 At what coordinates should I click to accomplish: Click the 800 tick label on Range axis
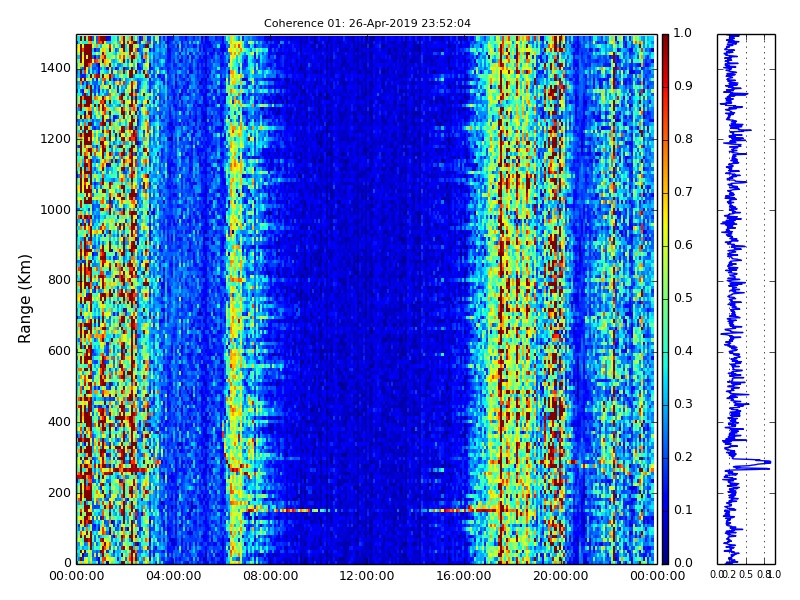[59, 280]
